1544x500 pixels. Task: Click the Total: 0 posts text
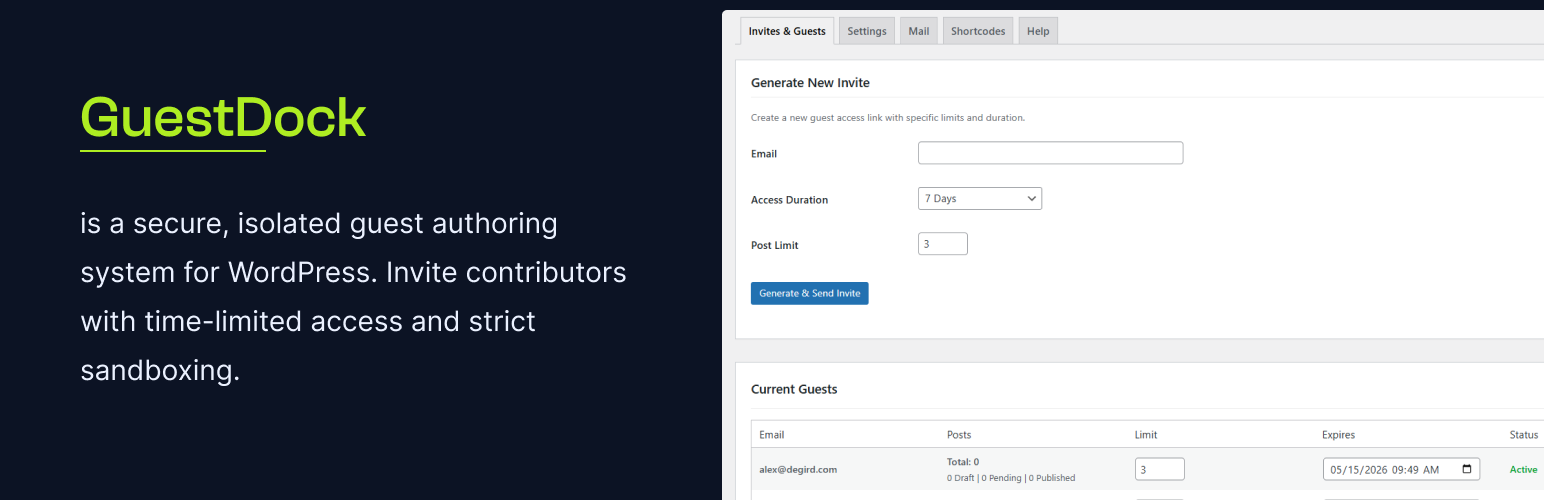coord(963,462)
